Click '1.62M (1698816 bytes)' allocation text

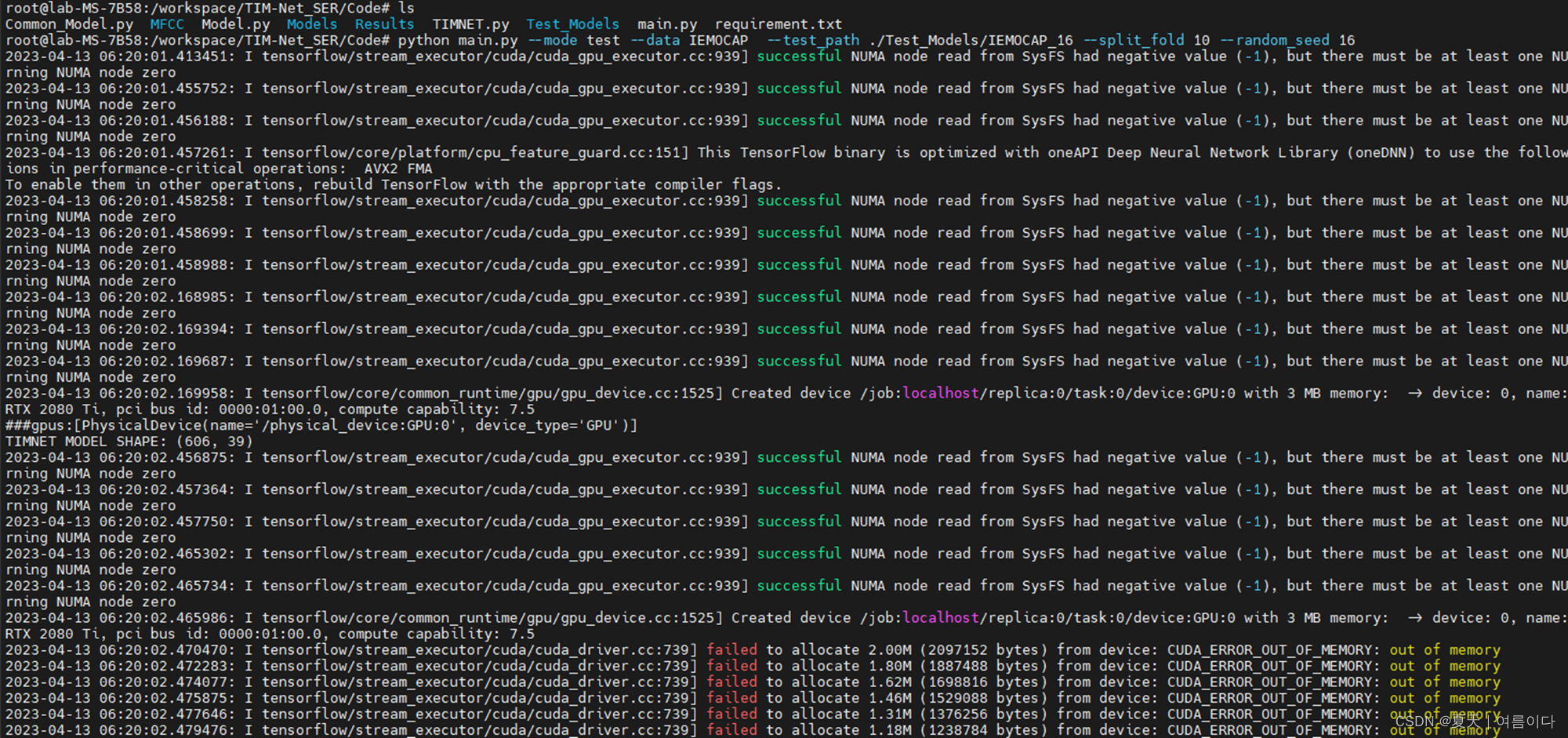(x=958, y=682)
